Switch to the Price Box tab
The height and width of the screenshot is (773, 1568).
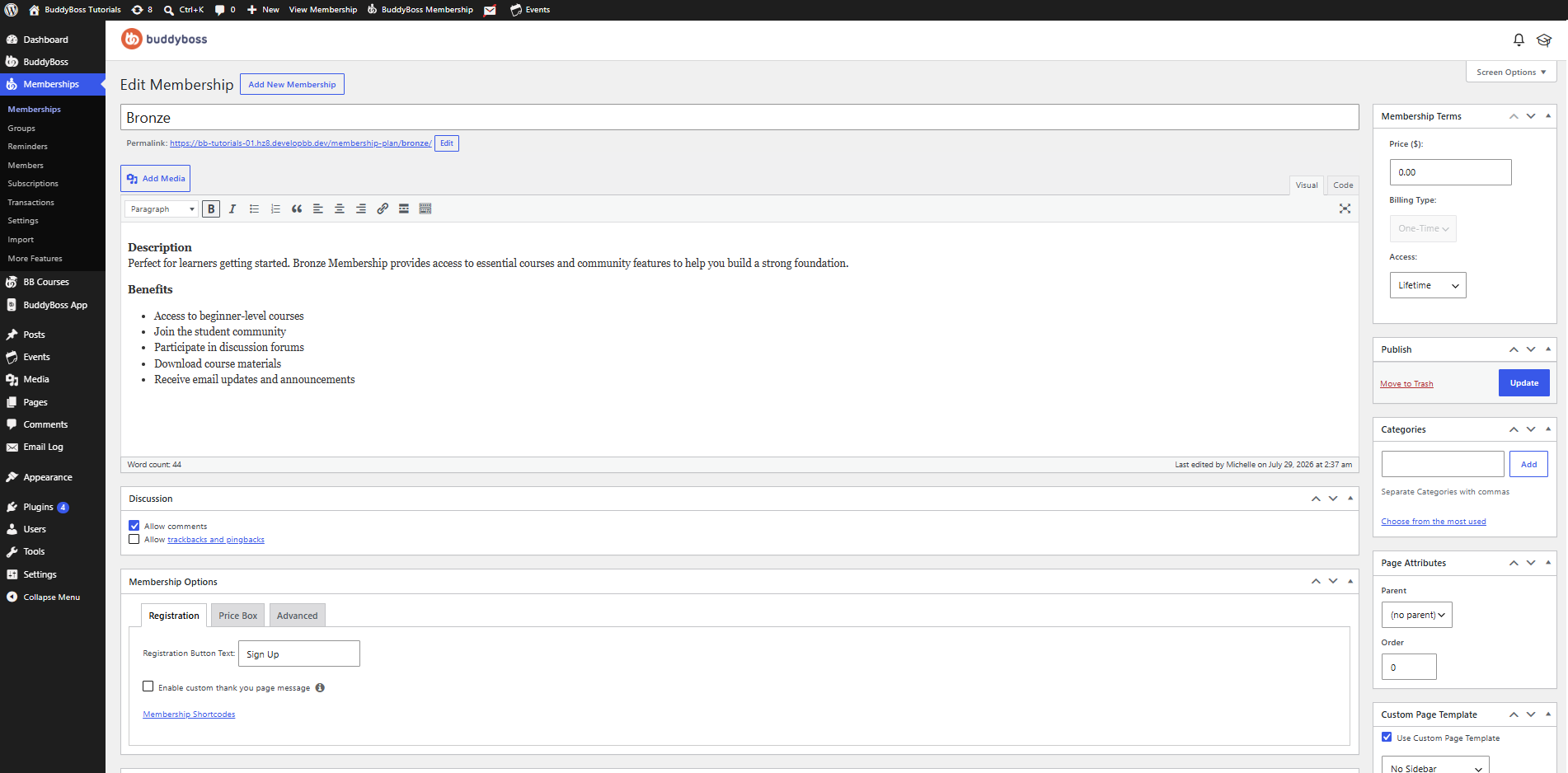pyautogui.click(x=237, y=616)
